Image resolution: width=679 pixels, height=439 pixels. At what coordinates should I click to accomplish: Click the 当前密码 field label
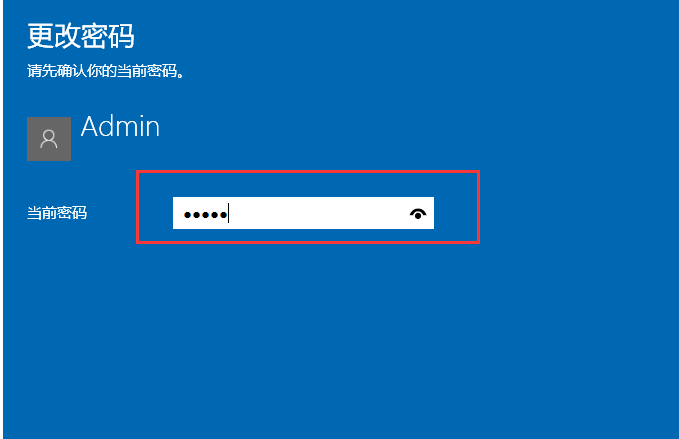pyautogui.click(x=57, y=213)
